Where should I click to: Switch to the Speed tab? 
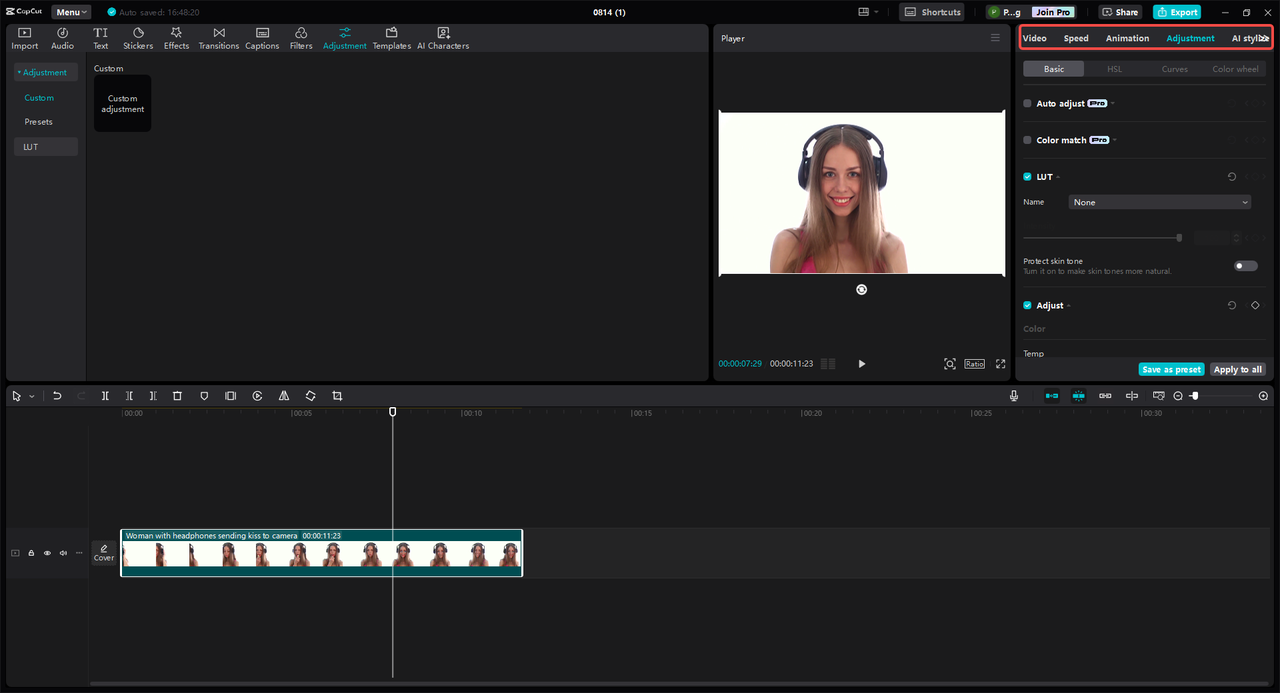1076,38
